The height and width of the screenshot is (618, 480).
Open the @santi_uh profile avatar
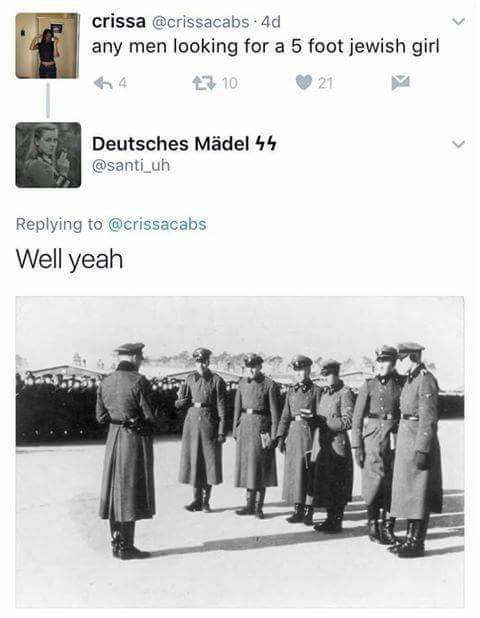pyautogui.click(x=48, y=155)
